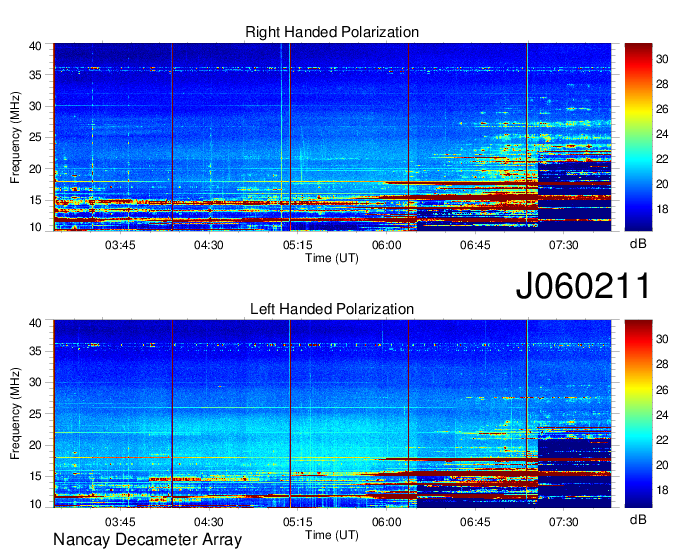Click the dB unit label of Right Handed colorbar

[x=638, y=244]
